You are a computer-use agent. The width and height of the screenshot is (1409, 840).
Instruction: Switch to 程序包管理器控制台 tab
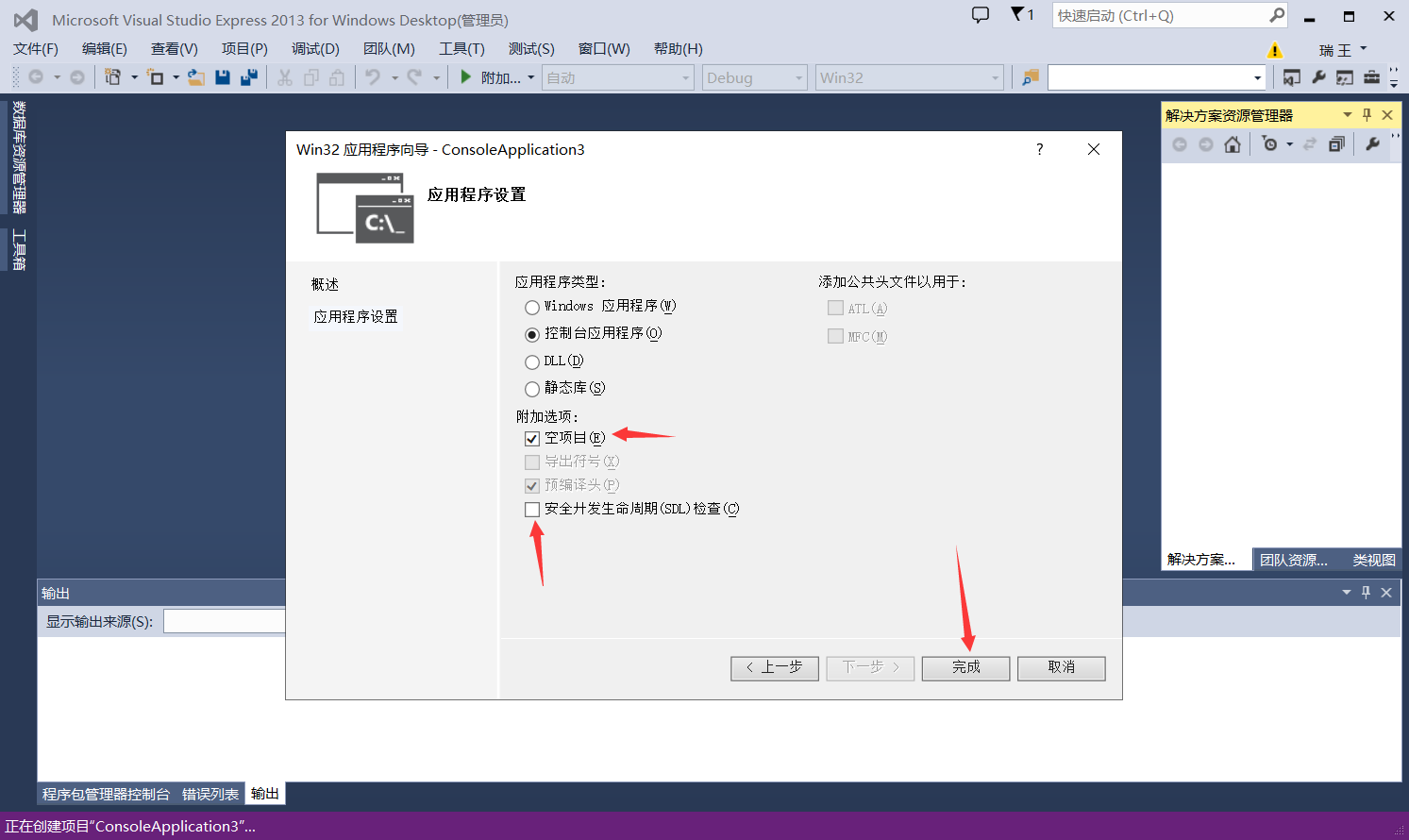pos(106,794)
